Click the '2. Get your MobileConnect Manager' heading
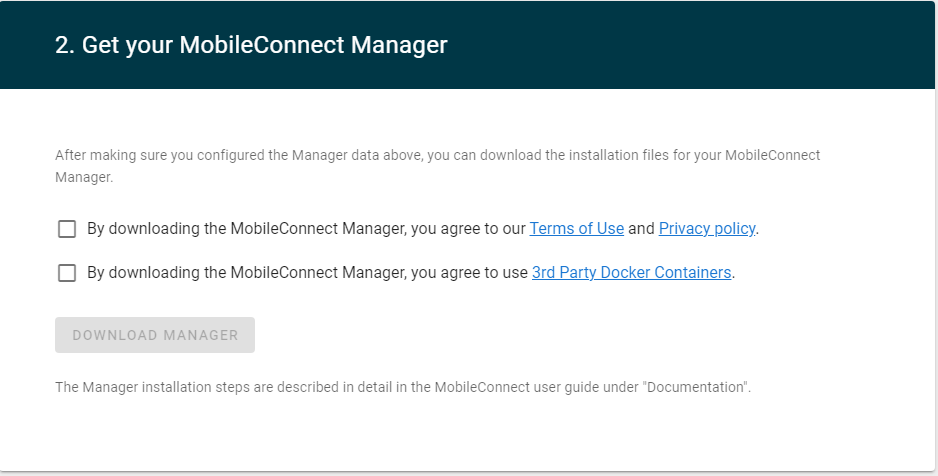 tap(251, 45)
